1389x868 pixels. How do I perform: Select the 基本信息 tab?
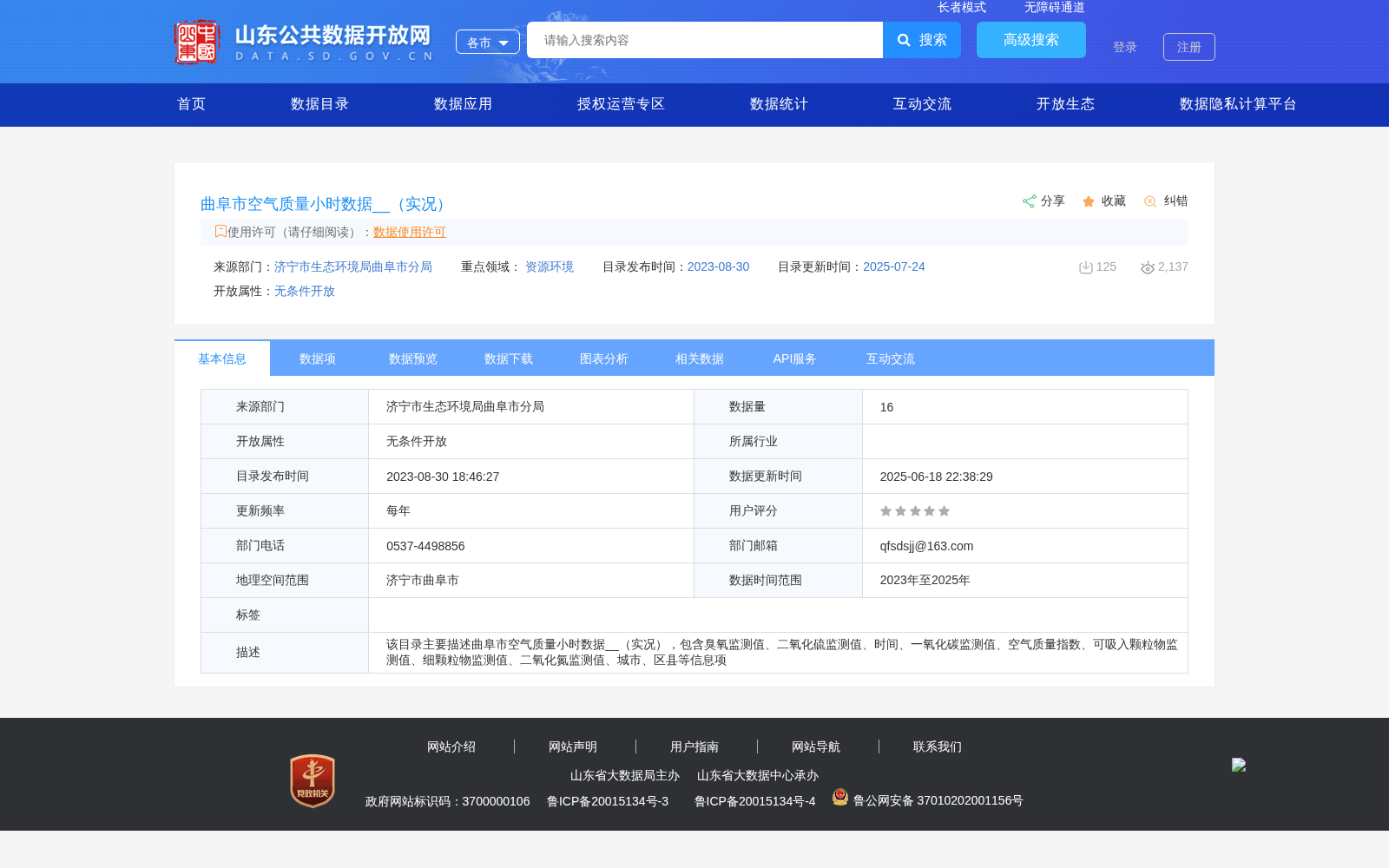click(x=222, y=358)
